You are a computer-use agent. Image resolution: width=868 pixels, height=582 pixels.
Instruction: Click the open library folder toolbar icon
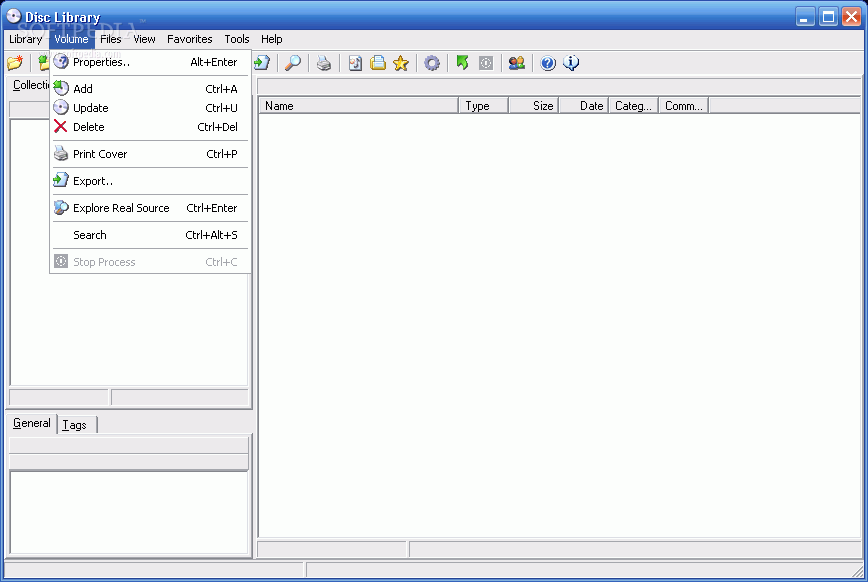(x=15, y=63)
